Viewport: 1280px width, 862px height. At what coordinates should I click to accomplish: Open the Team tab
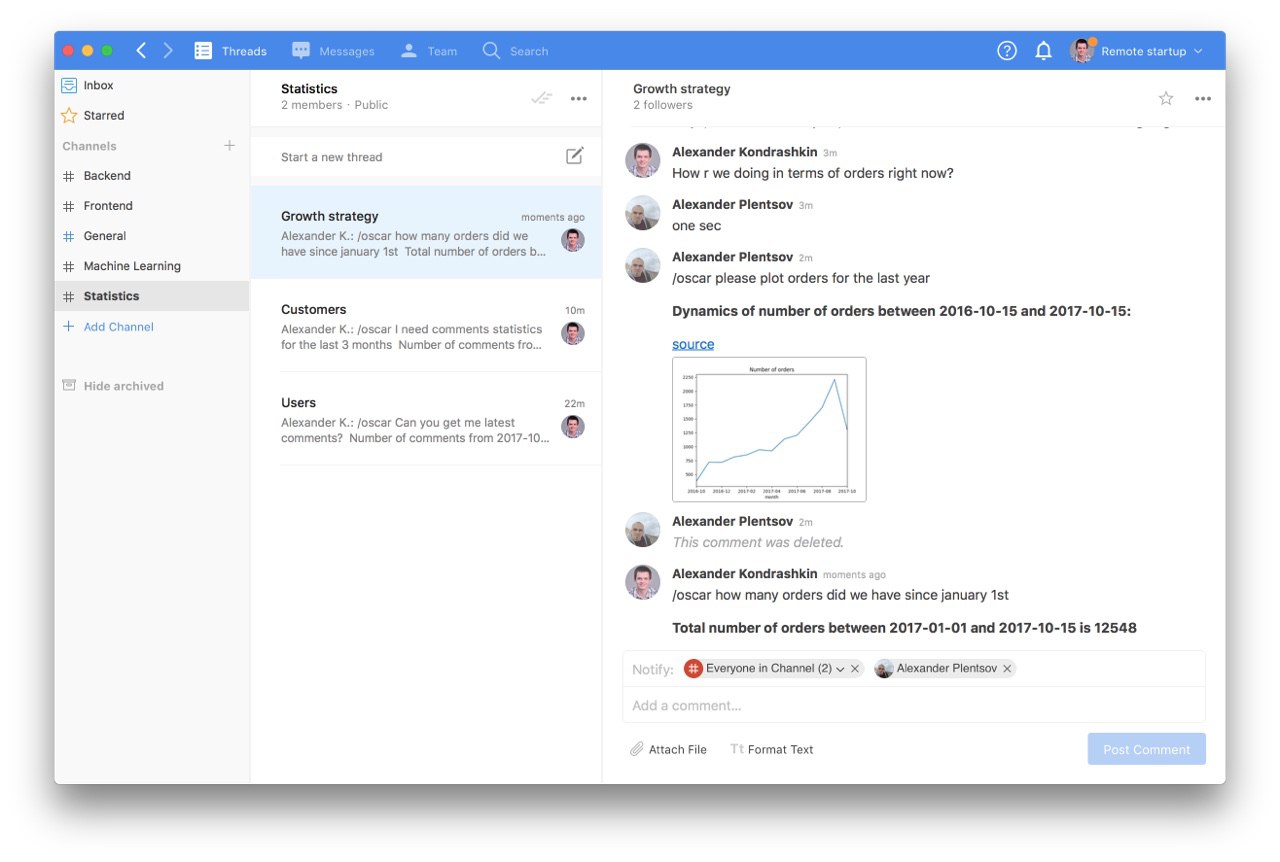428,51
